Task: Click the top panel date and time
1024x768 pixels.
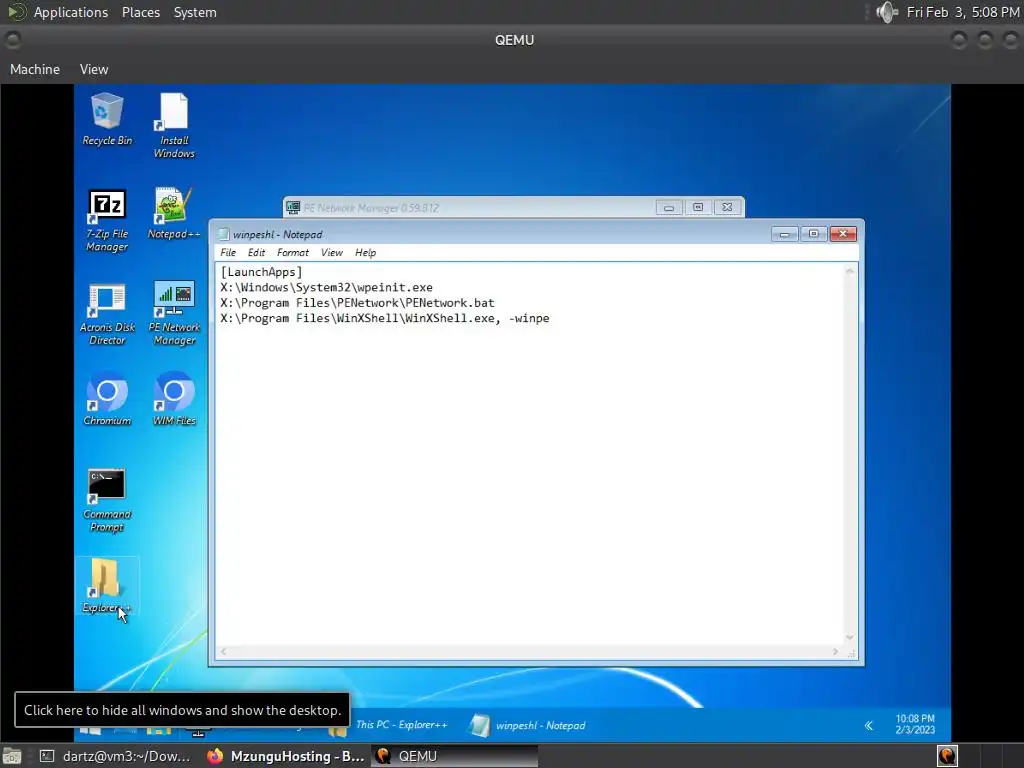Action: 963,12
